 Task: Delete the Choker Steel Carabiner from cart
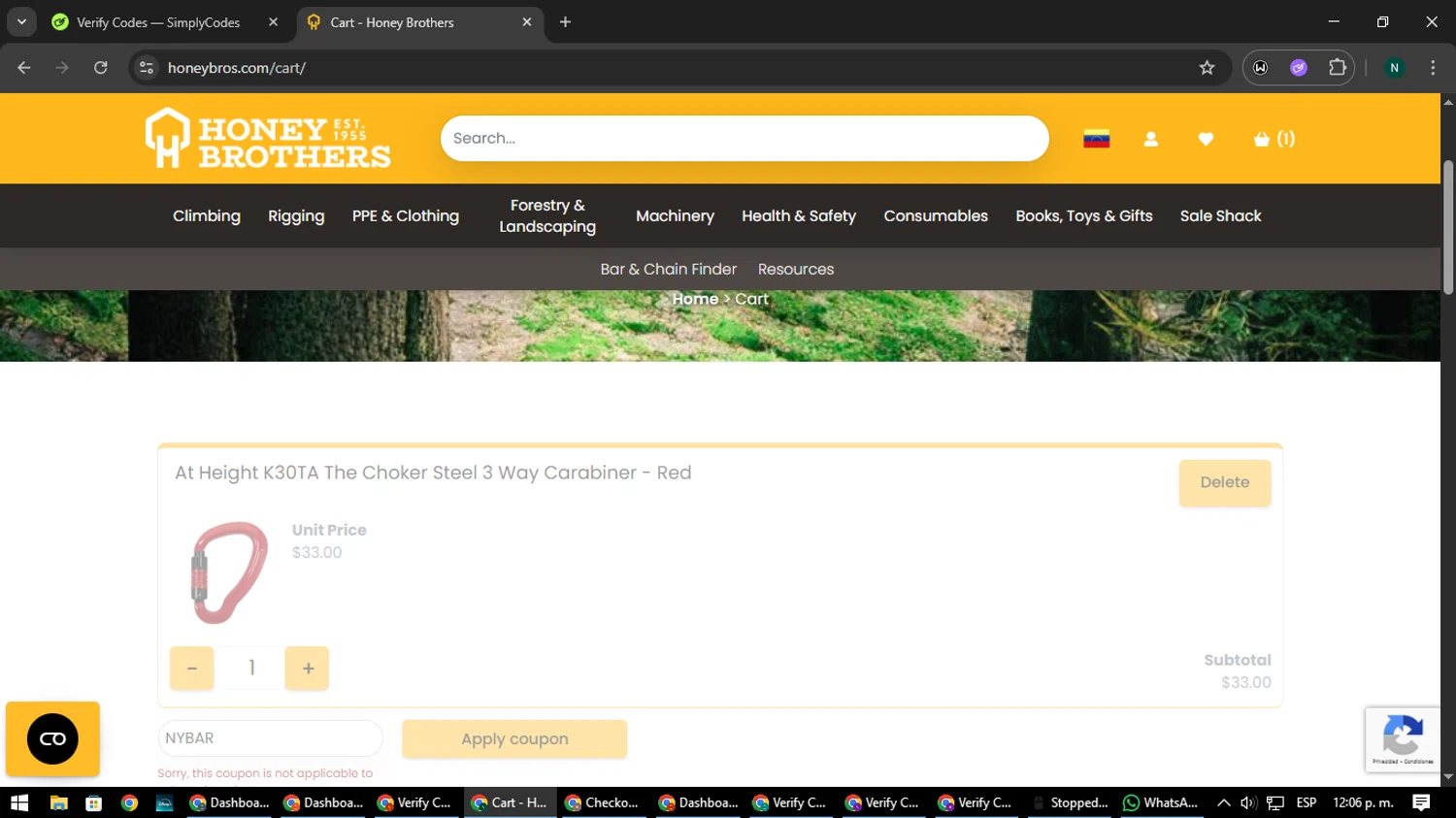click(1225, 482)
